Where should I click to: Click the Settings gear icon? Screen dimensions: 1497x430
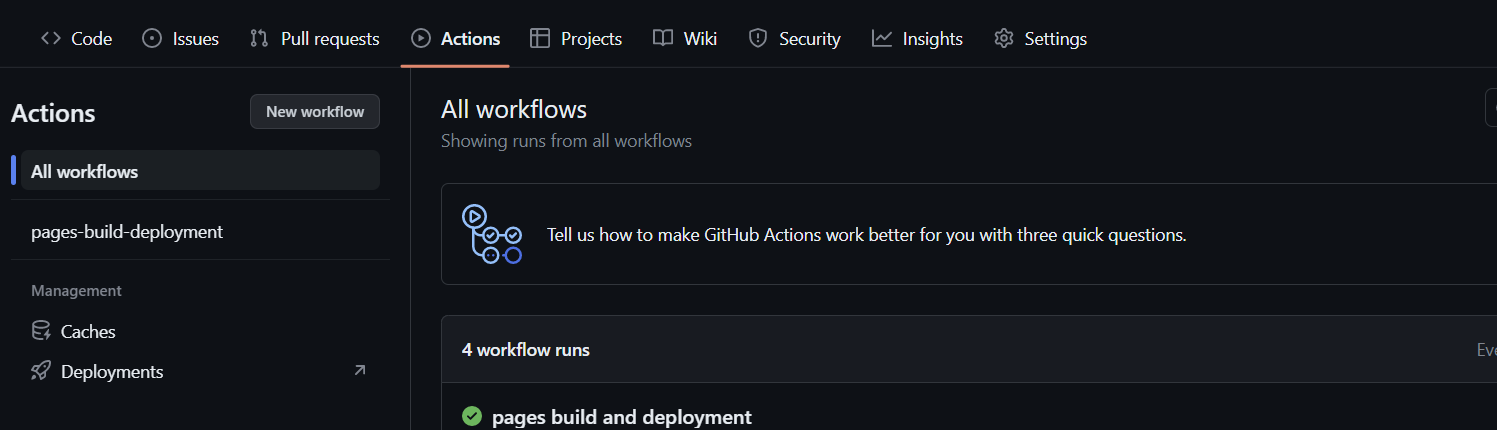click(1004, 39)
